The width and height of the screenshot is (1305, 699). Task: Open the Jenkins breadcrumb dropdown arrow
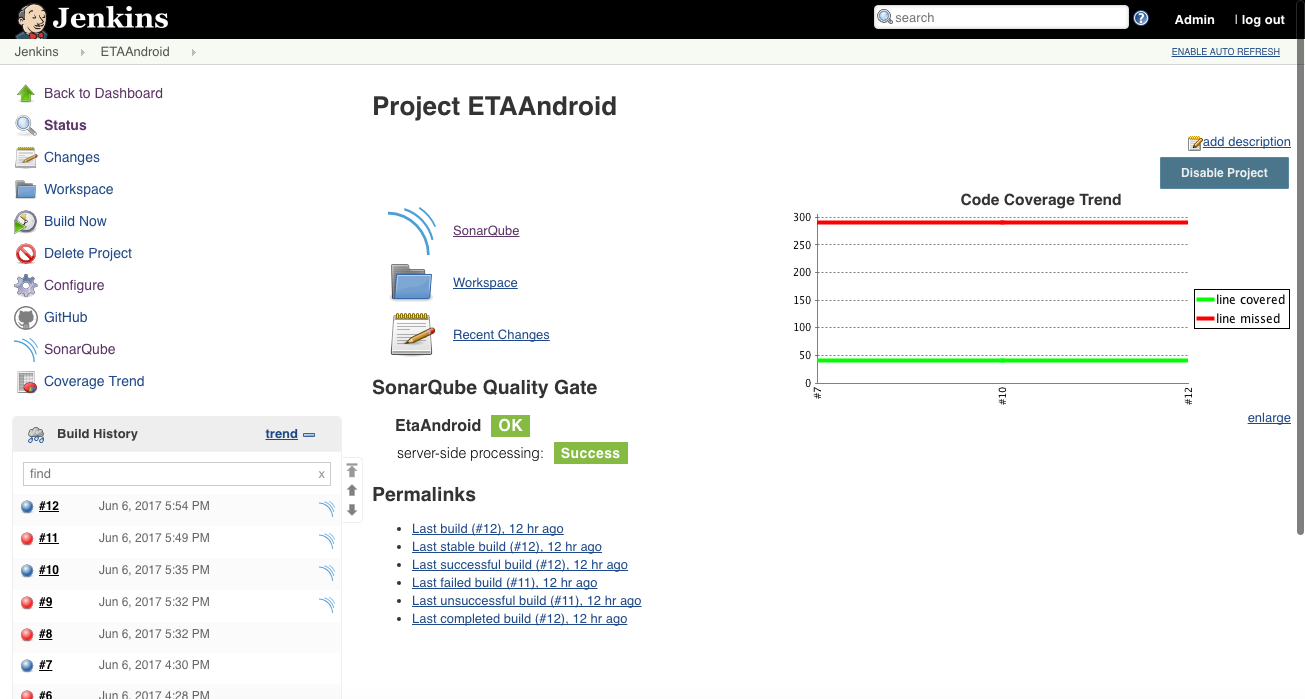[83, 52]
